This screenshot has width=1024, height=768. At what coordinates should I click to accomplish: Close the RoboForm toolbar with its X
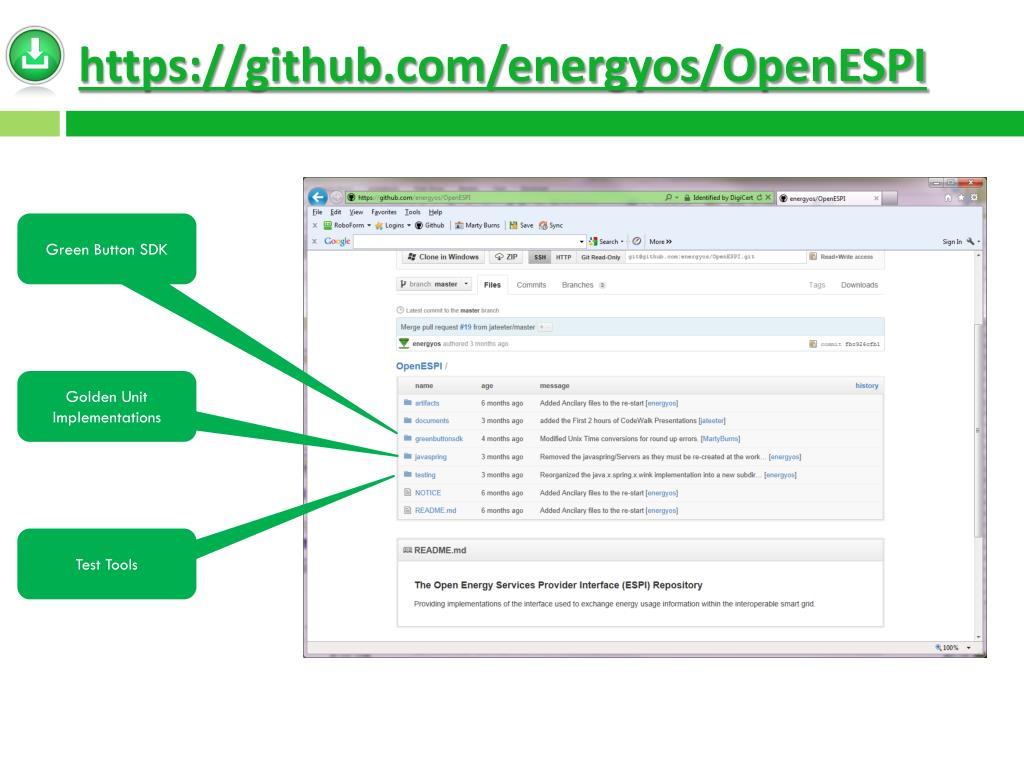point(315,225)
